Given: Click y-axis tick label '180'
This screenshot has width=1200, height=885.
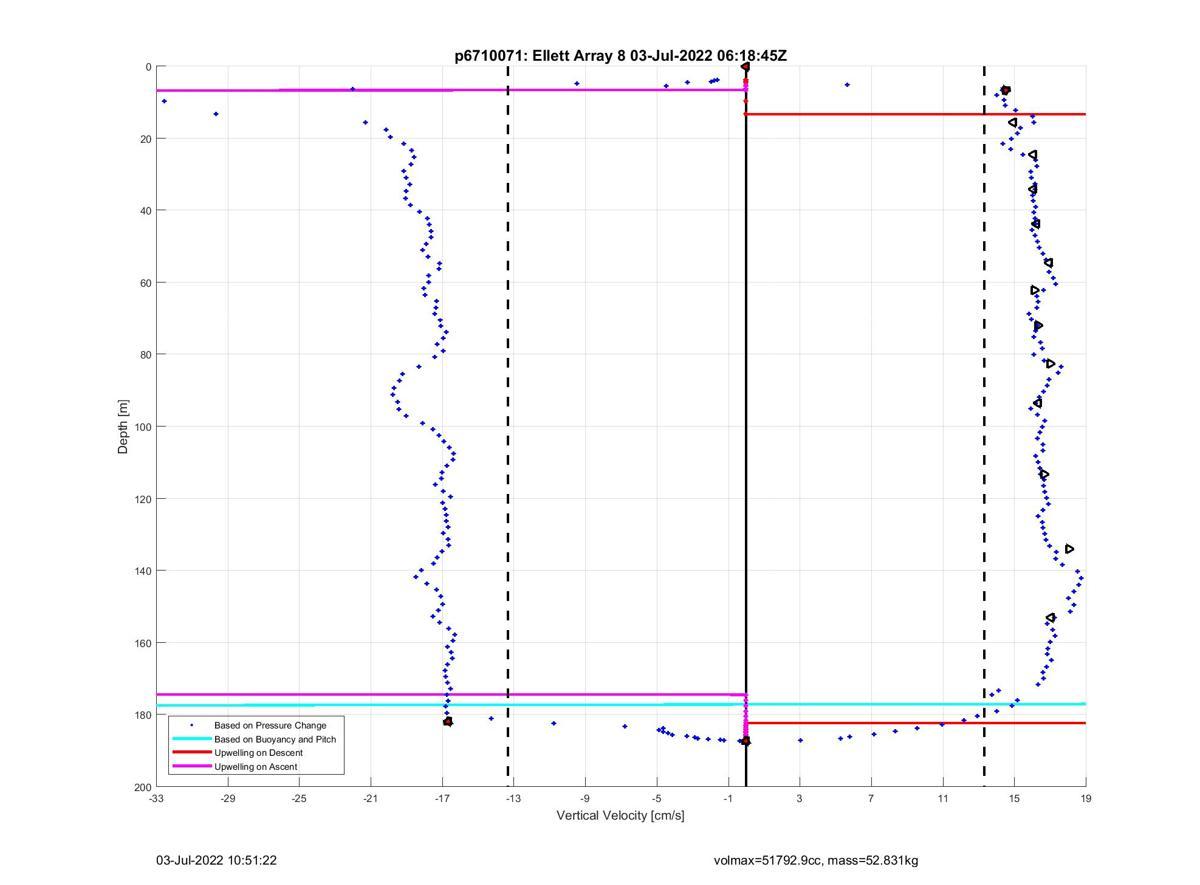Looking at the screenshot, I should point(142,715).
